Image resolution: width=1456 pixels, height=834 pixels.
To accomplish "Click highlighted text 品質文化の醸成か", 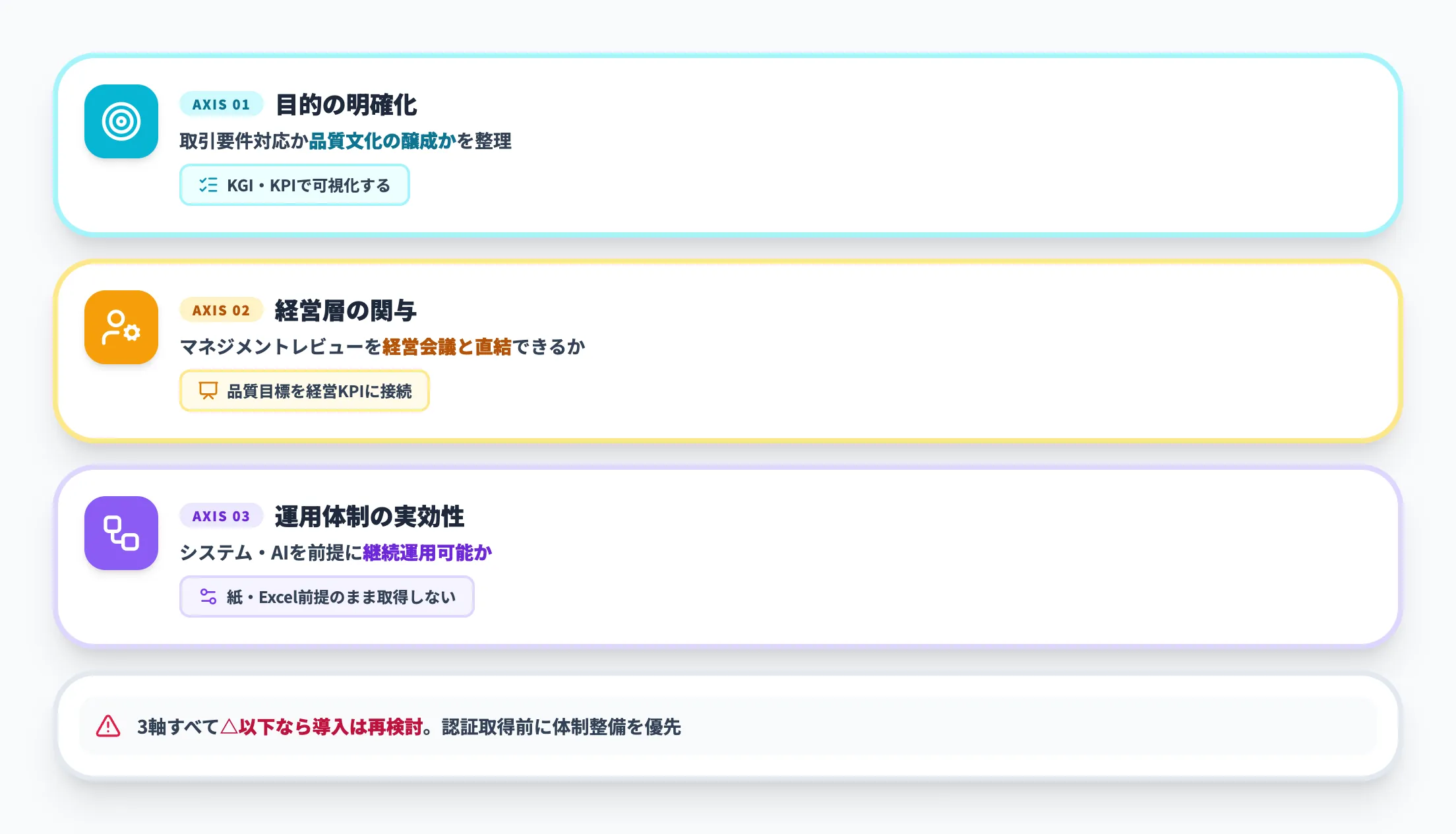I will coord(382,141).
